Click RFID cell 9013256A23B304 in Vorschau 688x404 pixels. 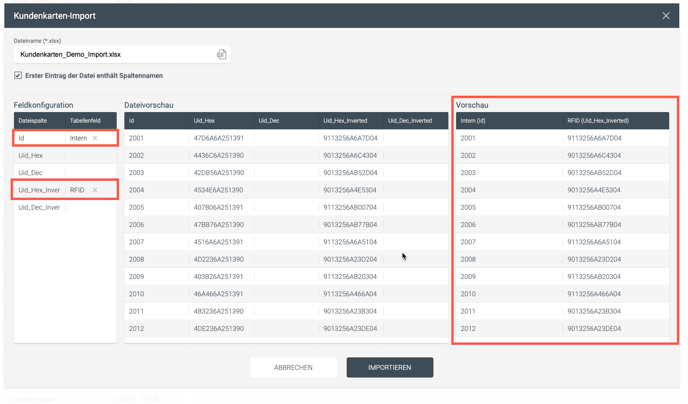tap(594, 311)
